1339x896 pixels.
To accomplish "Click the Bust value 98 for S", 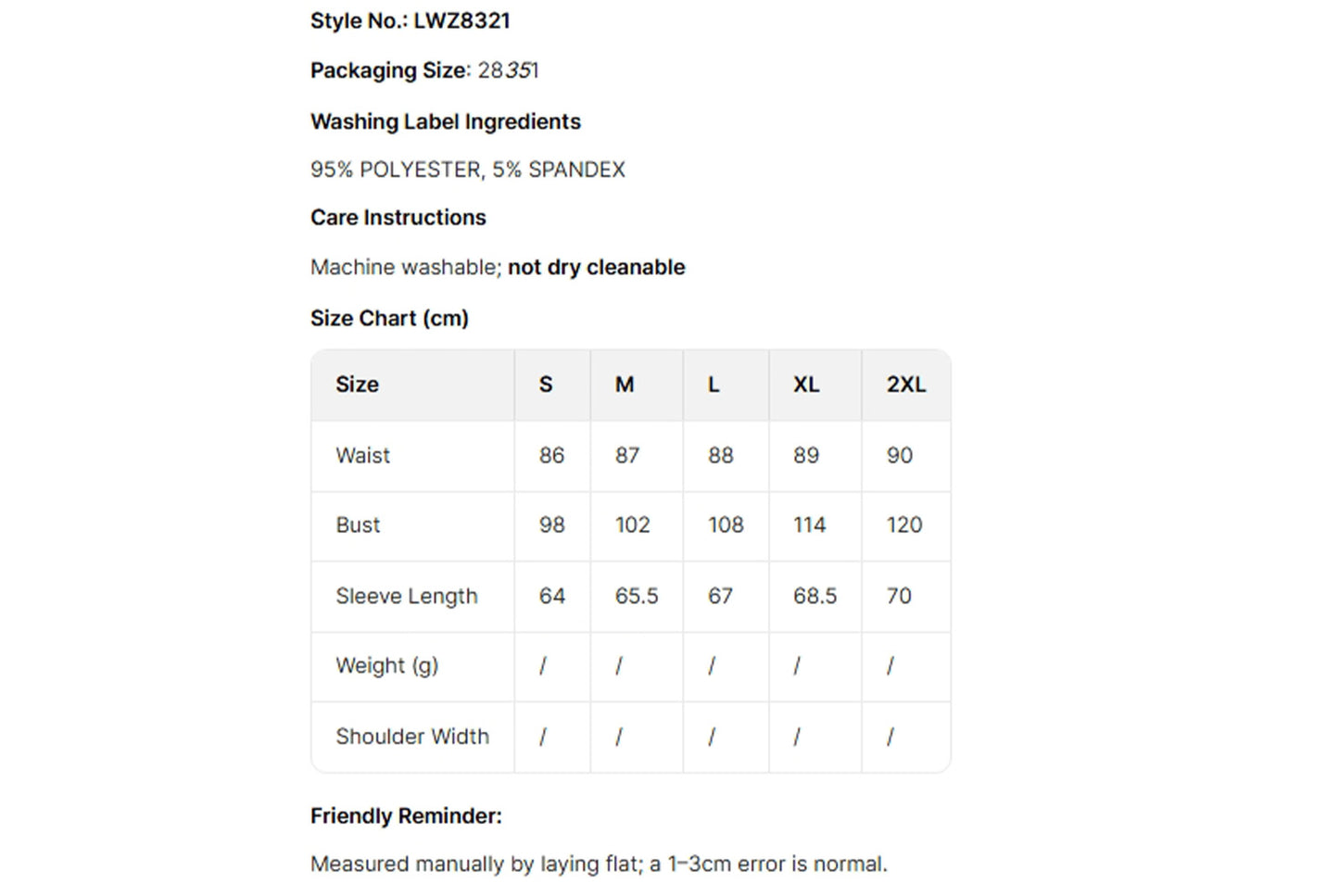I will [x=552, y=524].
